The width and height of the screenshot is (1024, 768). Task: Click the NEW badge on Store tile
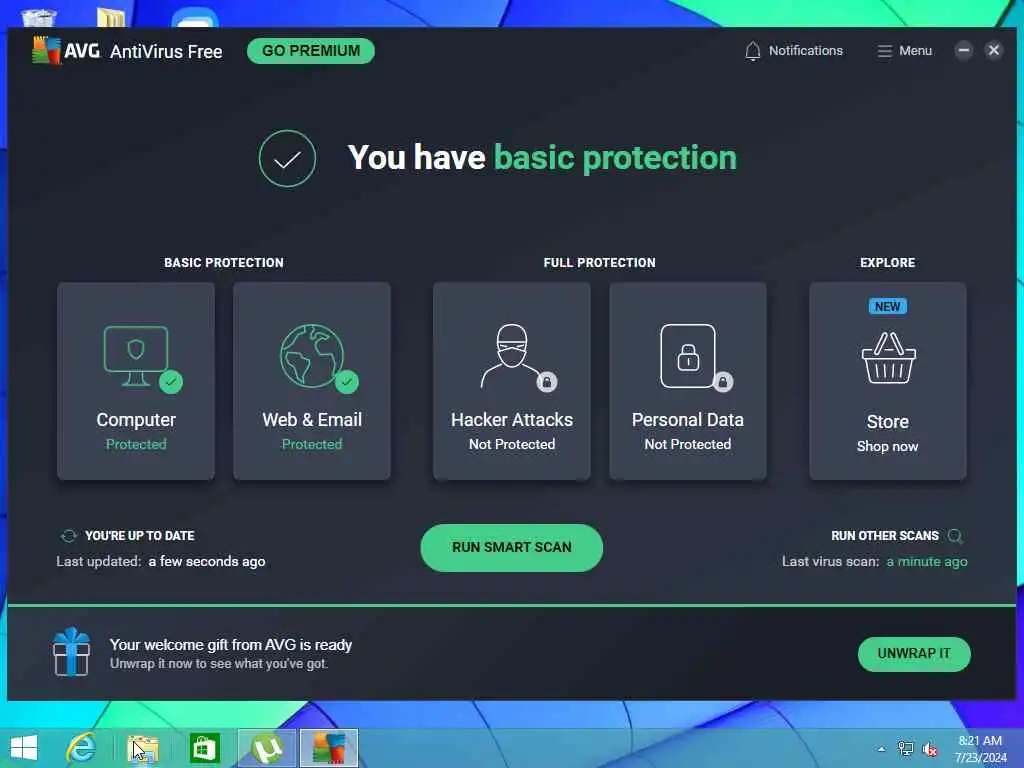click(888, 306)
